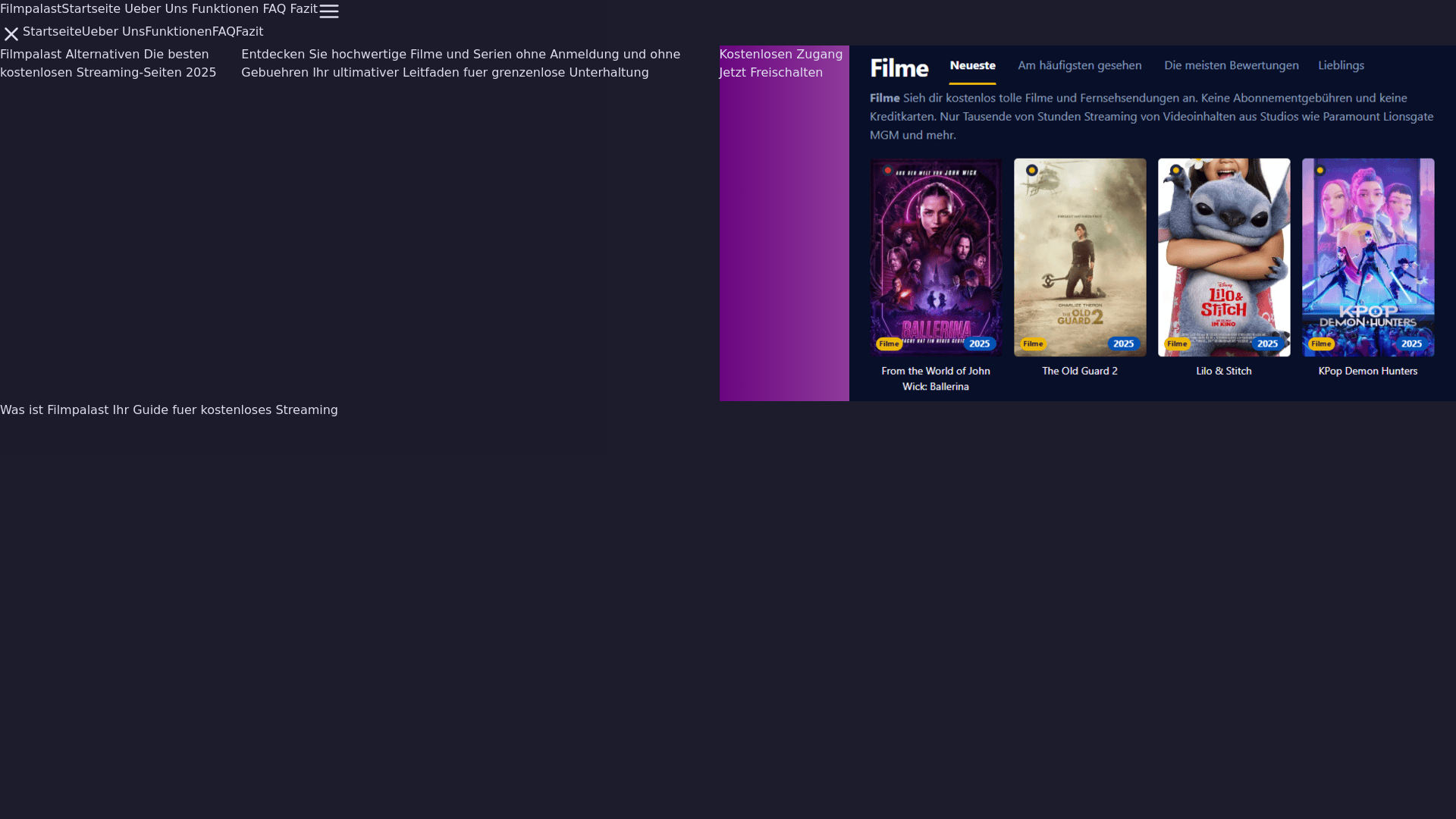Switch to the Neueste tab

(x=972, y=66)
